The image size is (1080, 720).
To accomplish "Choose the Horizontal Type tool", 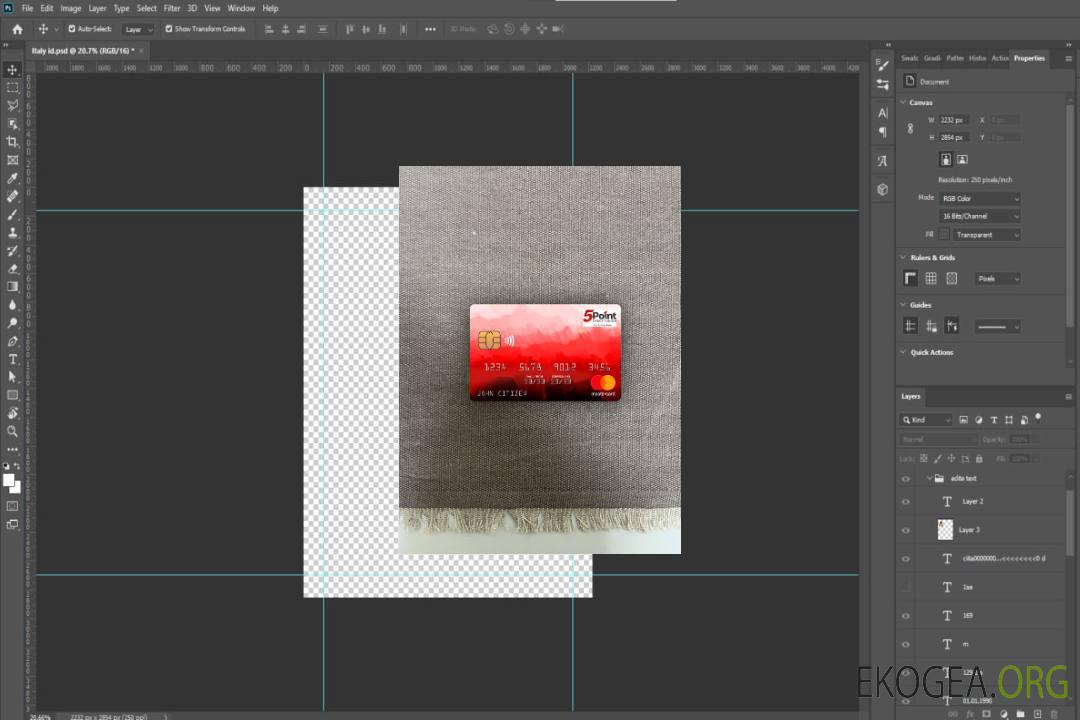I will (12, 359).
